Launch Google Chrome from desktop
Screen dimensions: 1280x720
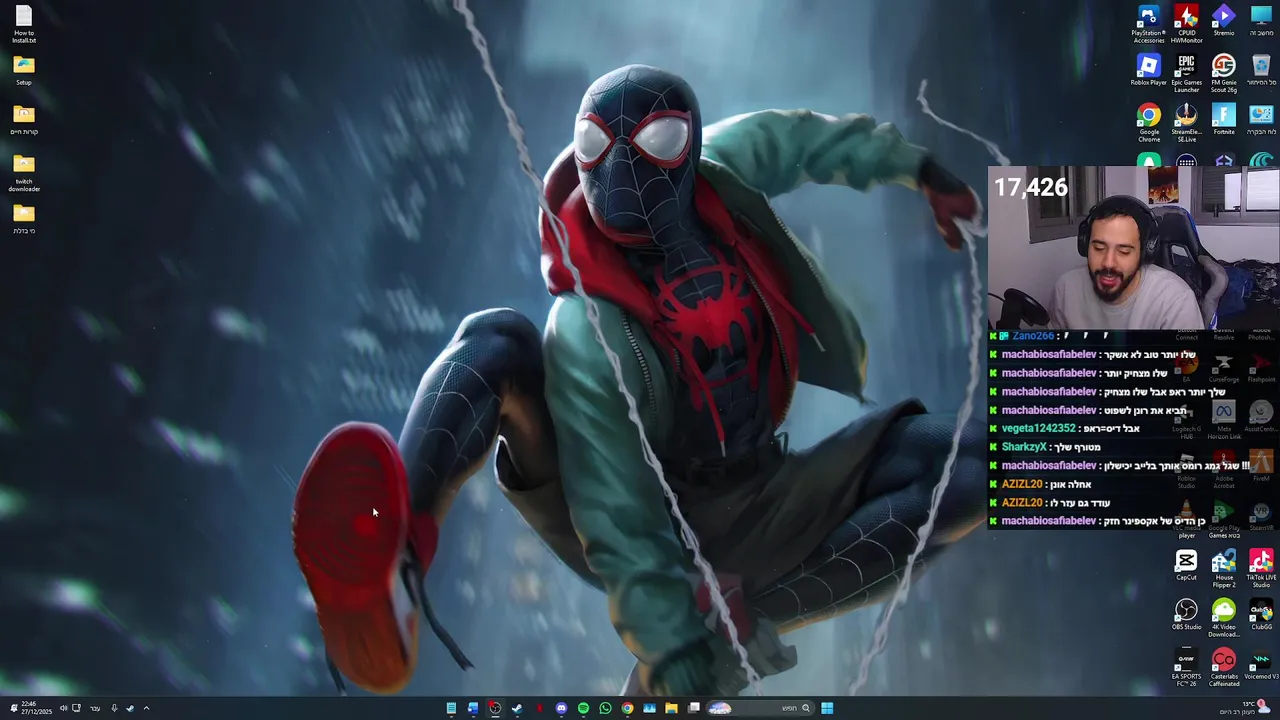pyautogui.click(x=1148, y=123)
